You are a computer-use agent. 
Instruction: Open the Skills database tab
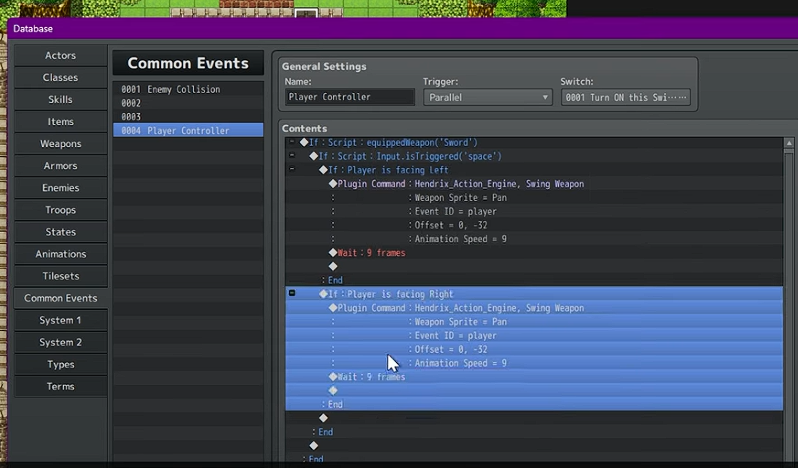point(60,99)
